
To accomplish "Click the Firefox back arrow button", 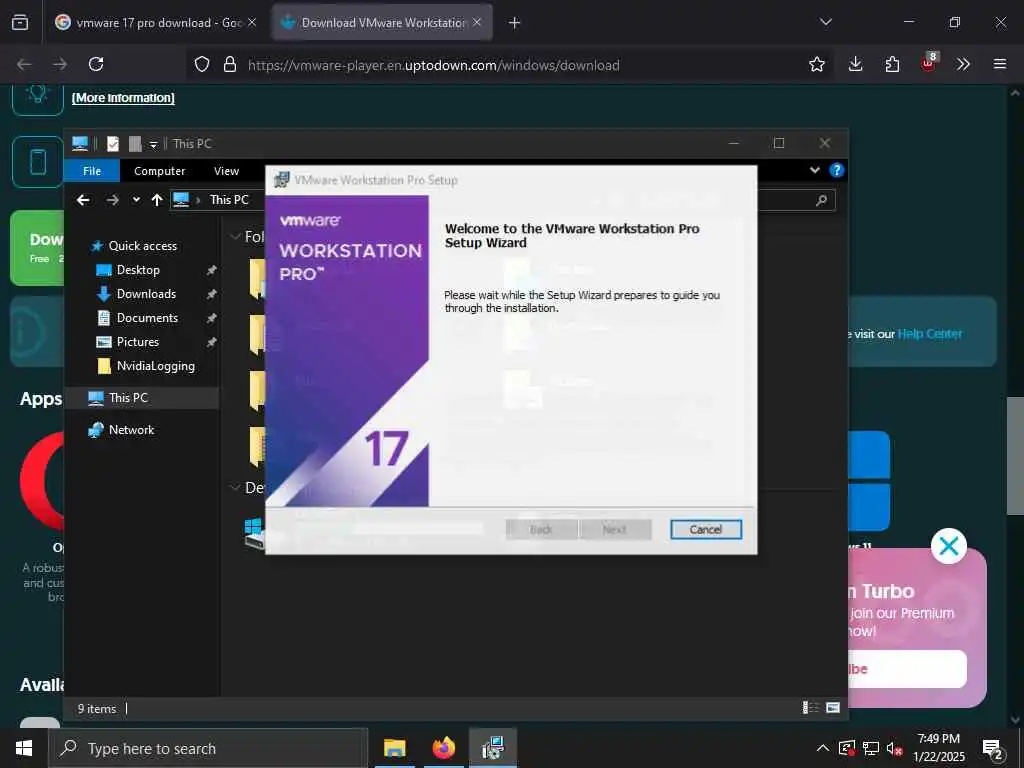I will [x=24, y=64].
